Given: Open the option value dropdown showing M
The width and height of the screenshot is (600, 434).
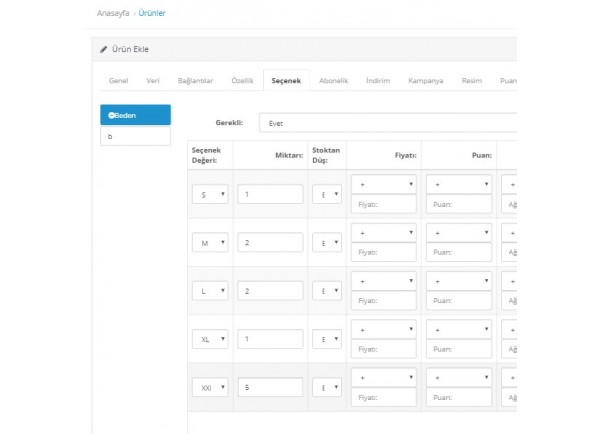Looking at the screenshot, I should coord(210,243).
